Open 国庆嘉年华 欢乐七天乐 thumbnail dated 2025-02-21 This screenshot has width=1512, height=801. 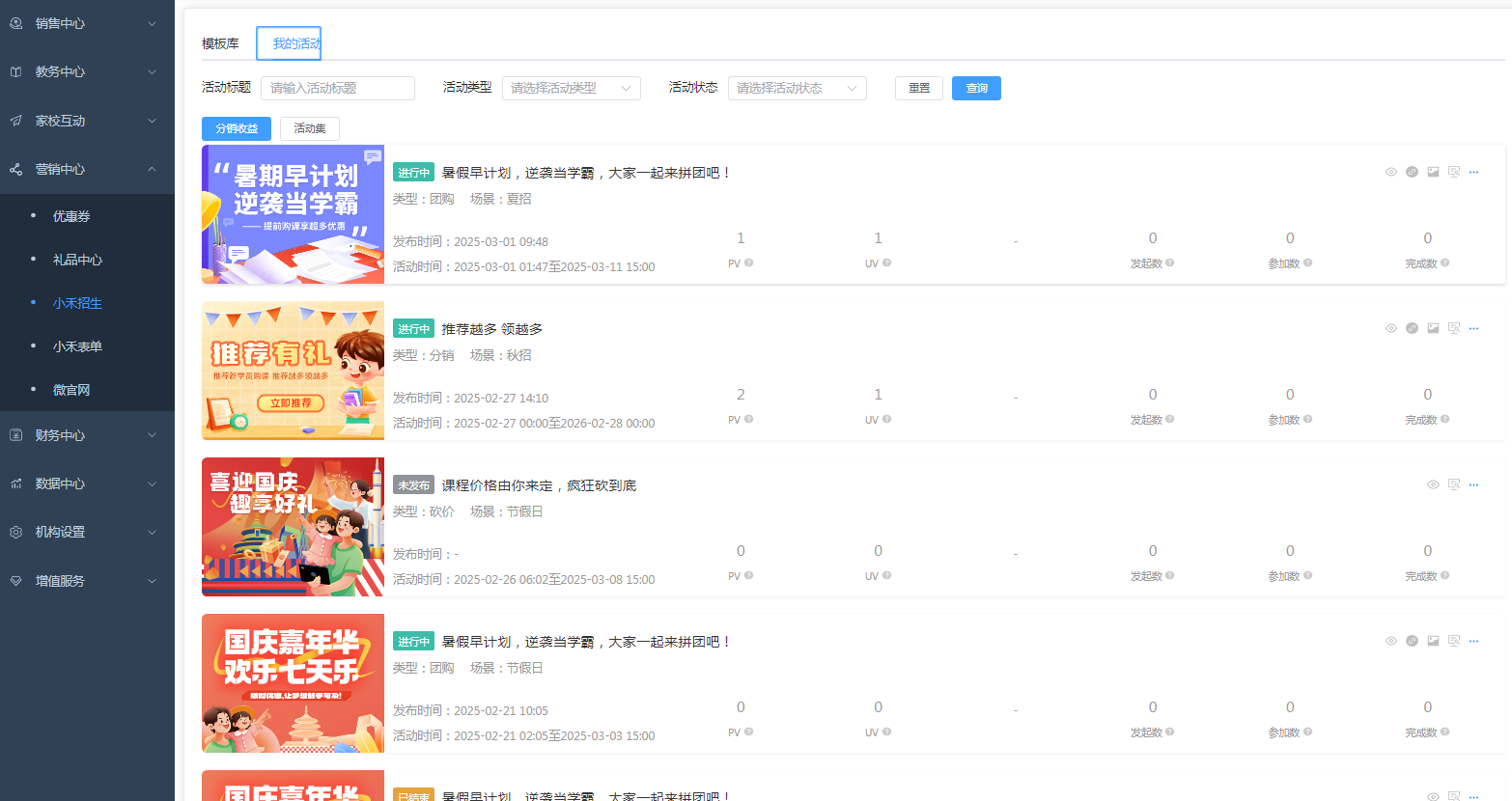click(x=293, y=683)
